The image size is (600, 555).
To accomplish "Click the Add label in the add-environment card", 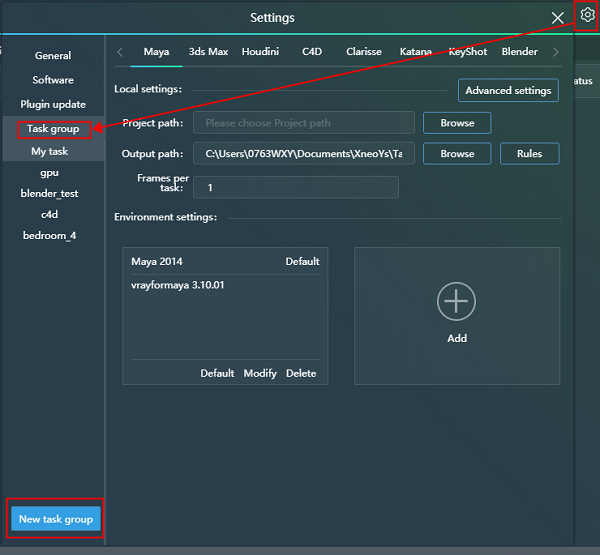I will point(457,338).
